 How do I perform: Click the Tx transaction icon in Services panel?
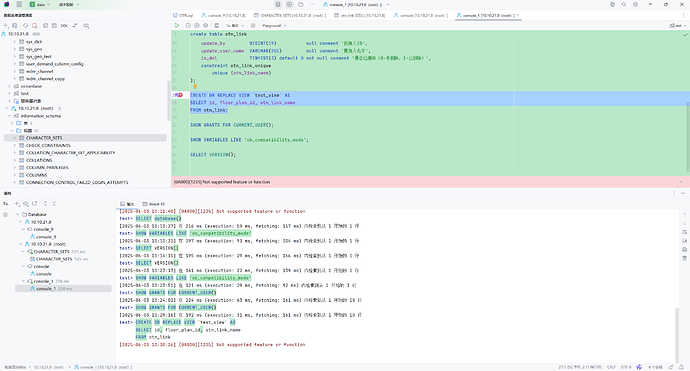tap(6, 204)
